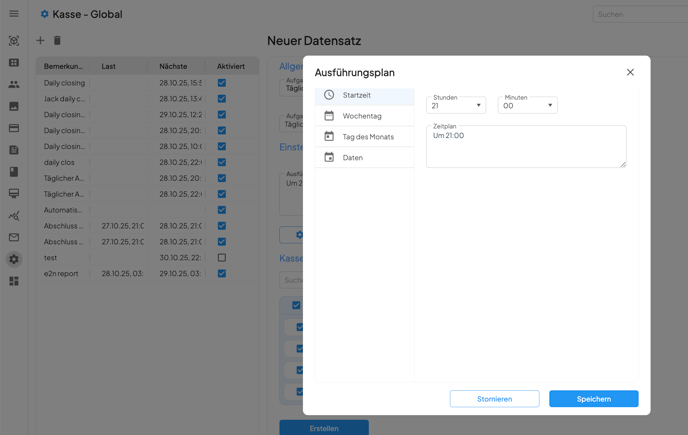The height and width of the screenshot is (435, 688).
Task: Select the Wochentag tab
Action: pyautogui.click(x=364, y=116)
